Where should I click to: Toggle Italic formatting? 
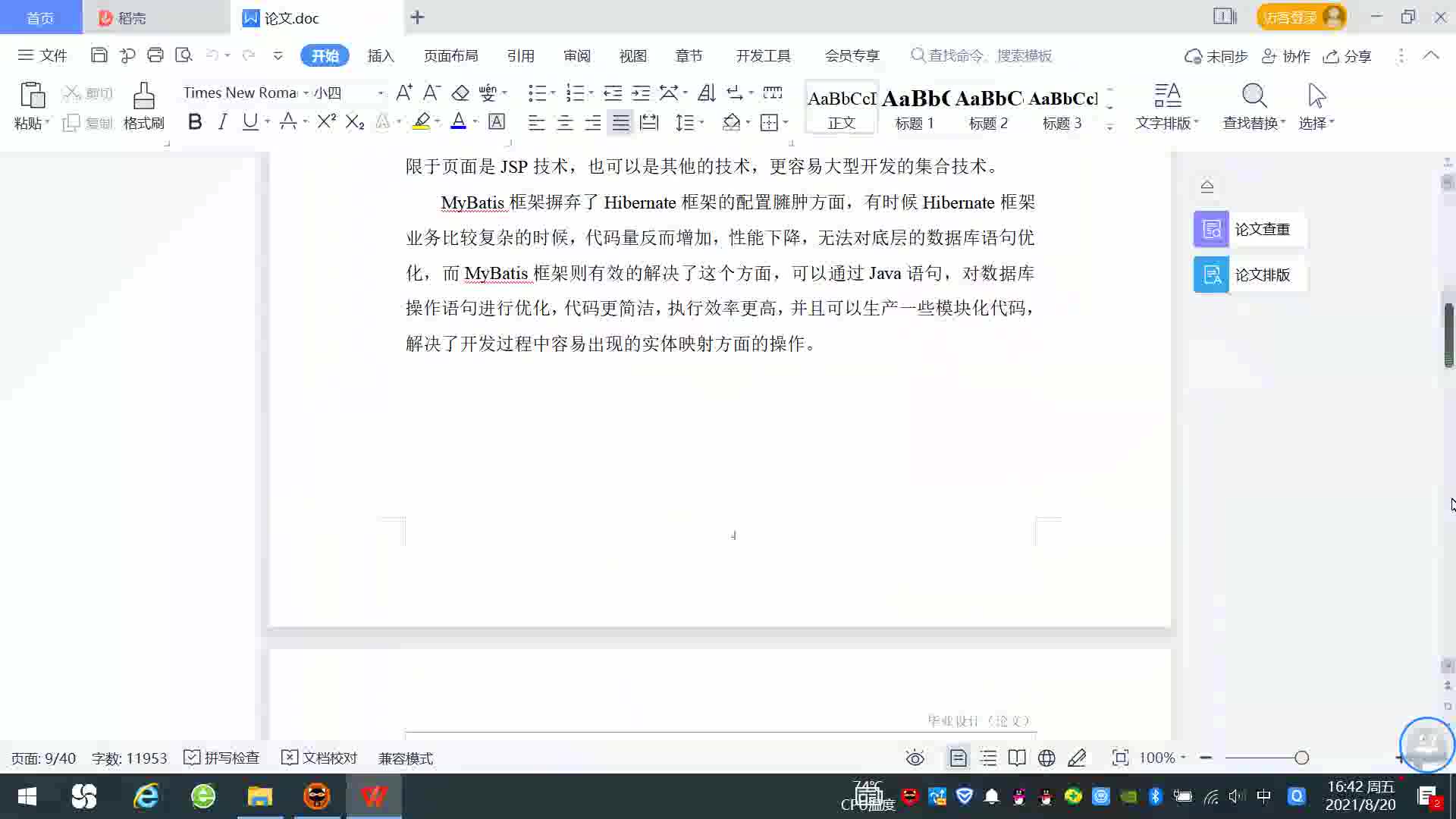pyautogui.click(x=222, y=122)
